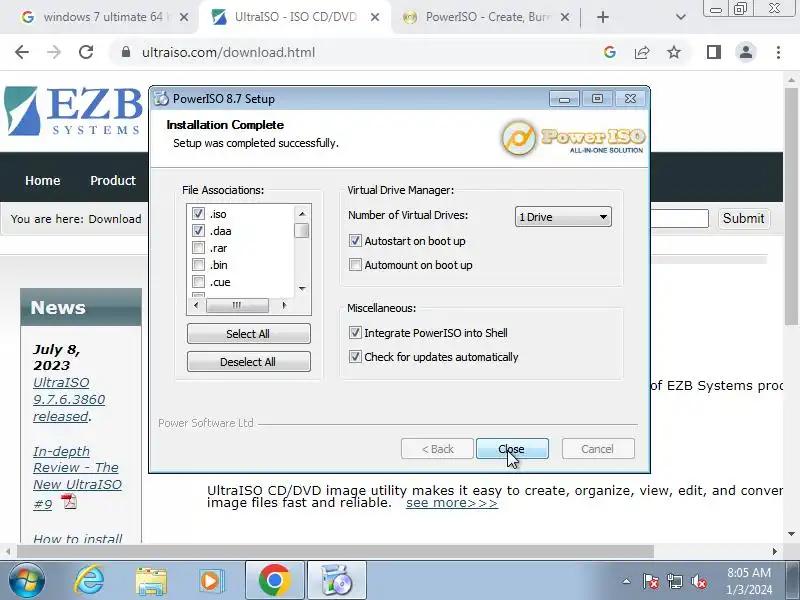Close the PowerISO browser tab

coord(565,17)
